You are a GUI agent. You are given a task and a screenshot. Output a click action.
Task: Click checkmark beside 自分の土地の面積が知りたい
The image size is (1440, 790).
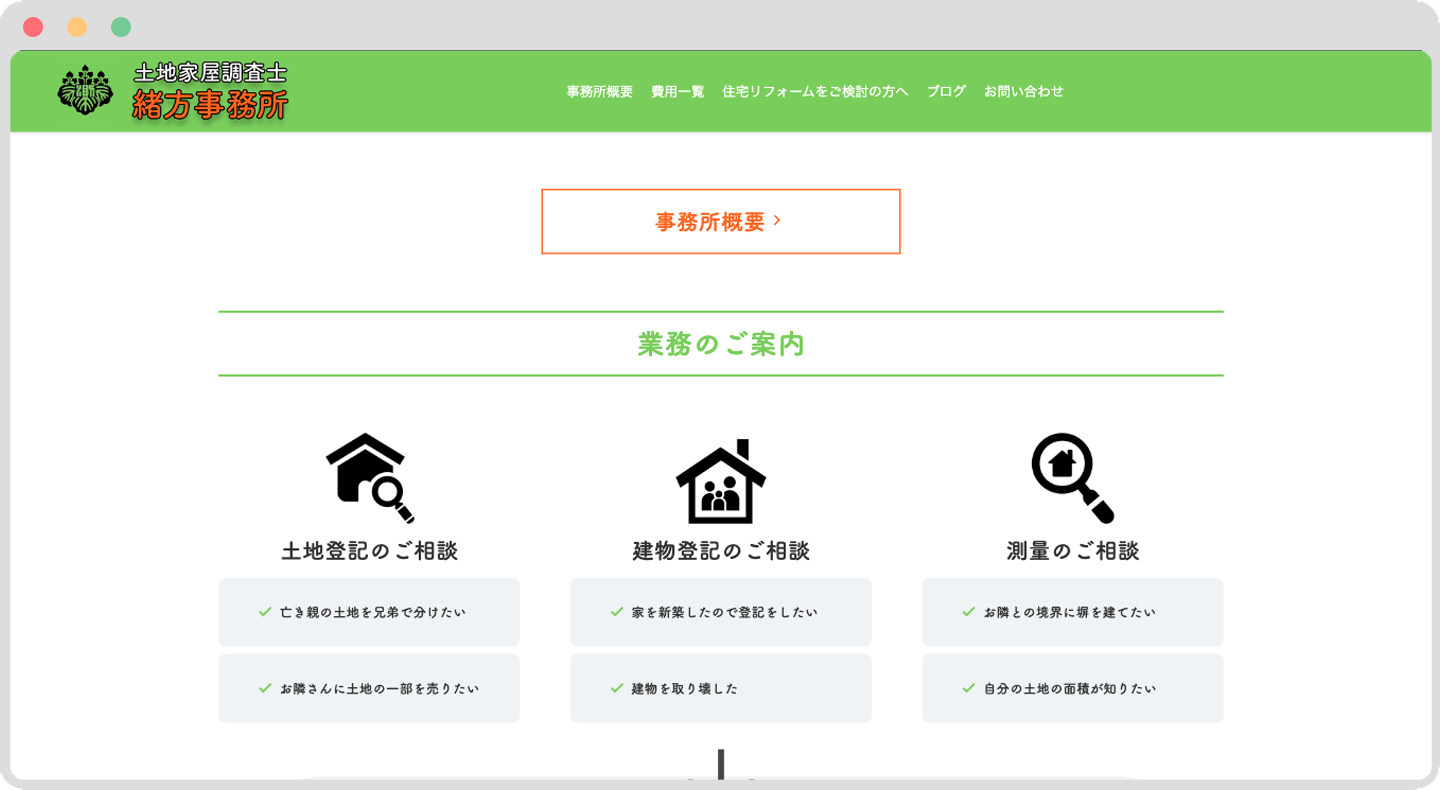click(968, 688)
